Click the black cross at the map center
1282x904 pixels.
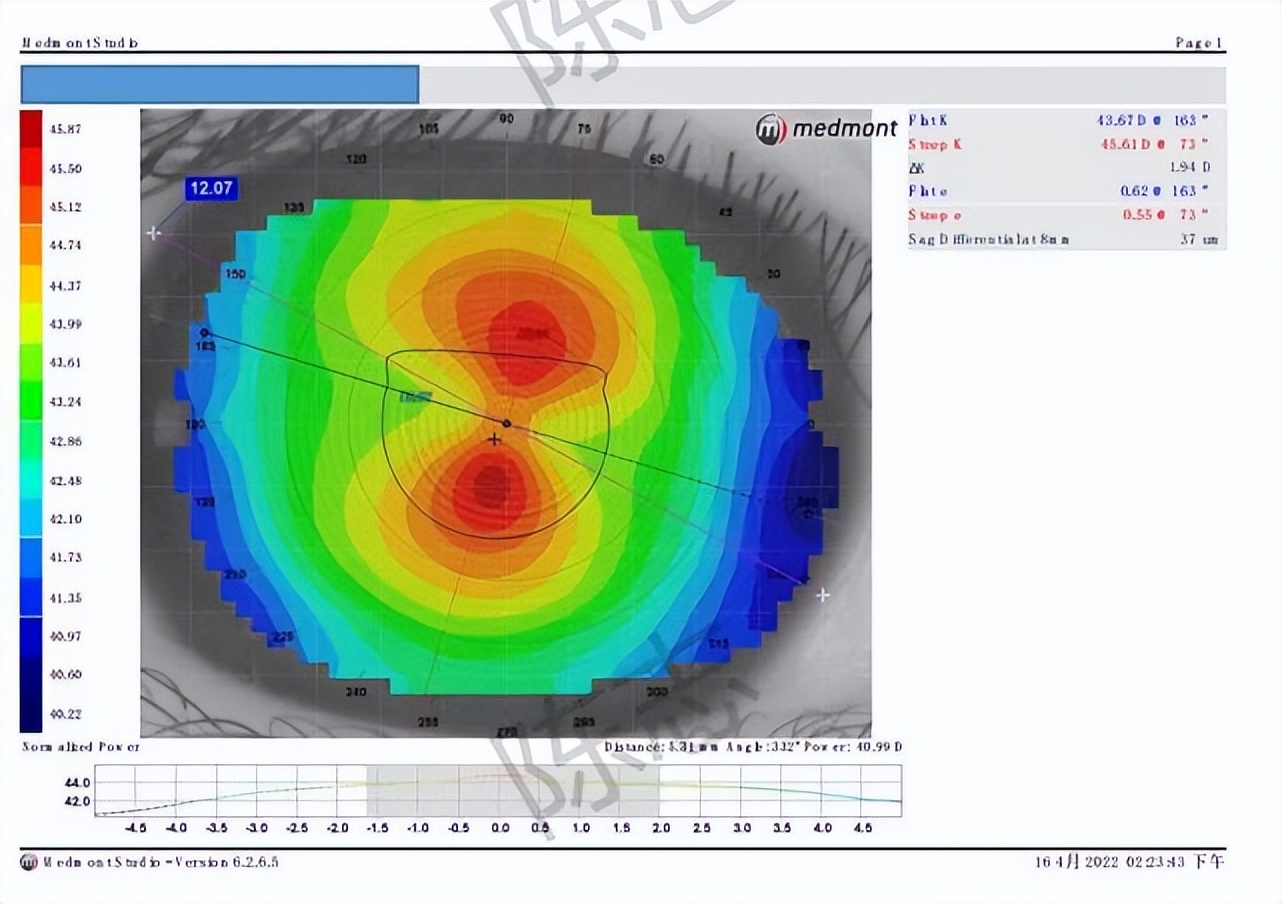(x=494, y=440)
